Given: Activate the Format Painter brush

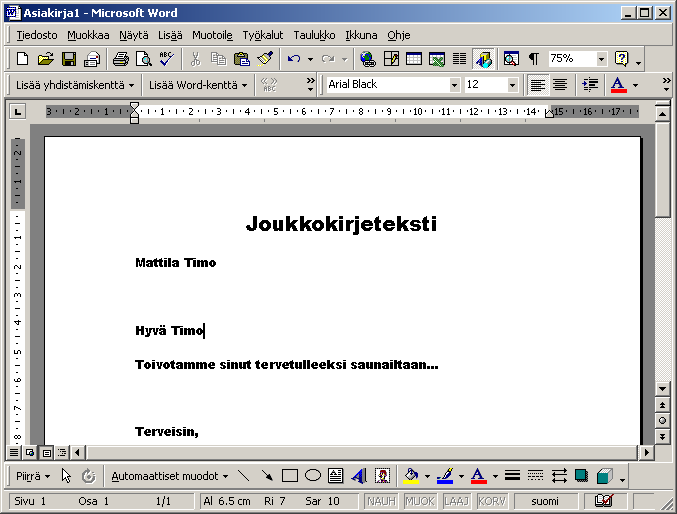Looking at the screenshot, I should pyautogui.click(x=265, y=59).
